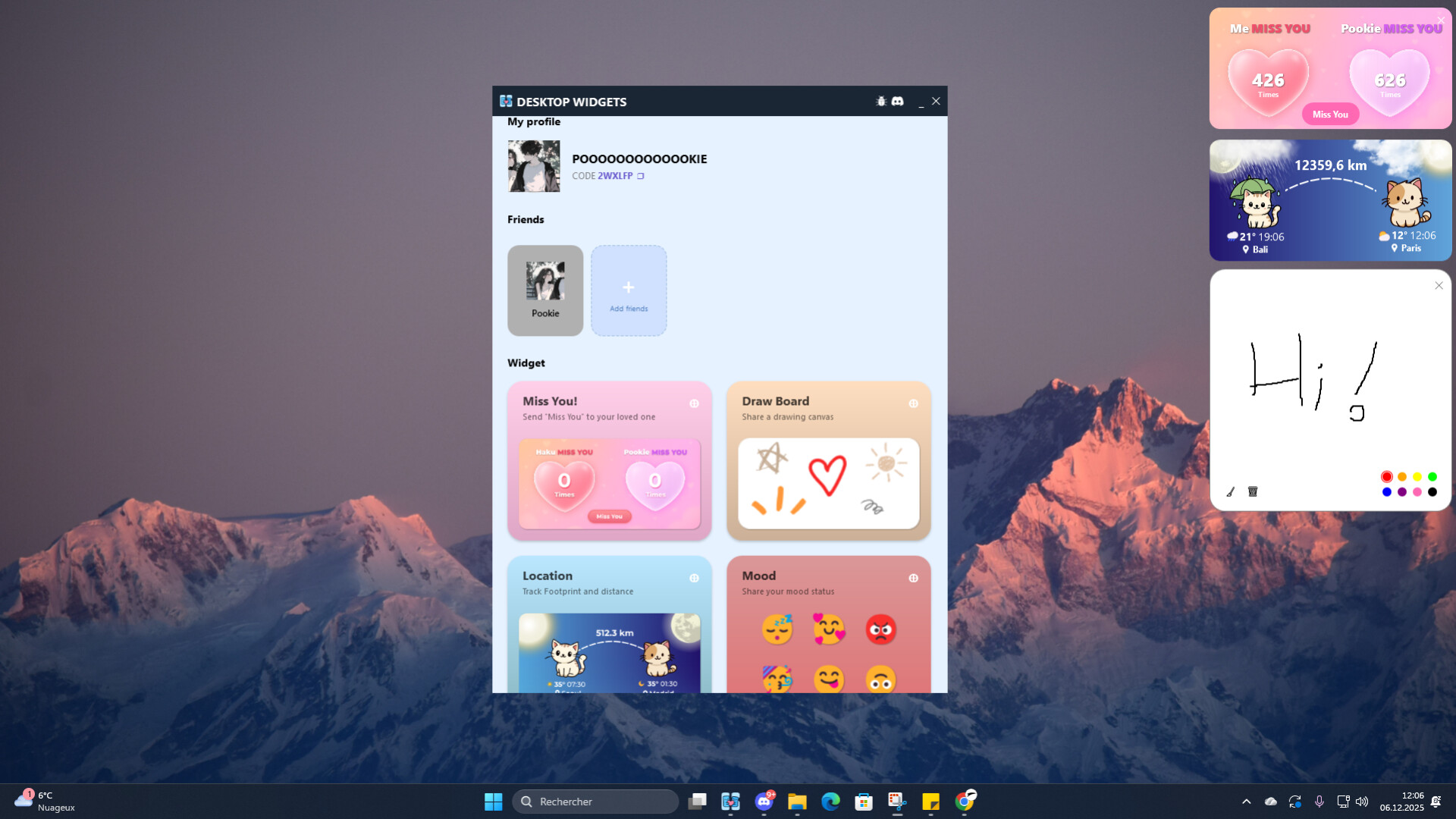
Task: Open the Miss You widget expand icon
Action: click(695, 403)
